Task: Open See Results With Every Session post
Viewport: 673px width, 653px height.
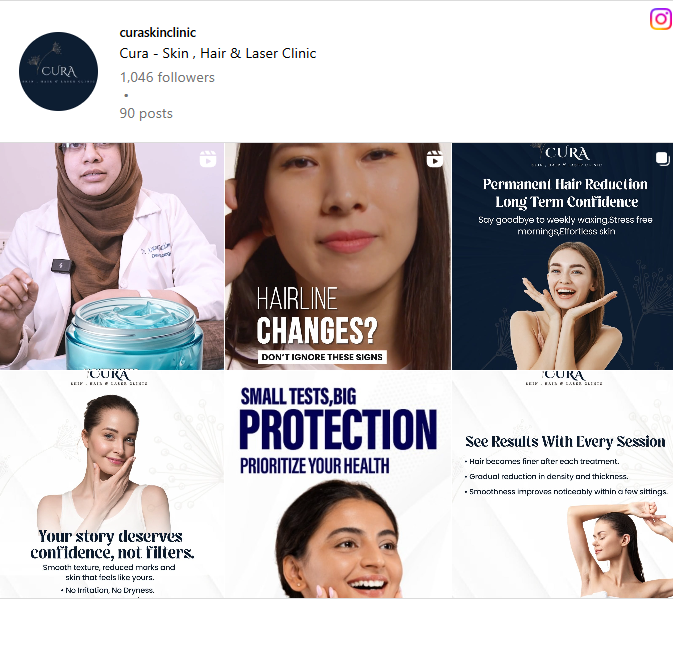Action: click(x=563, y=484)
